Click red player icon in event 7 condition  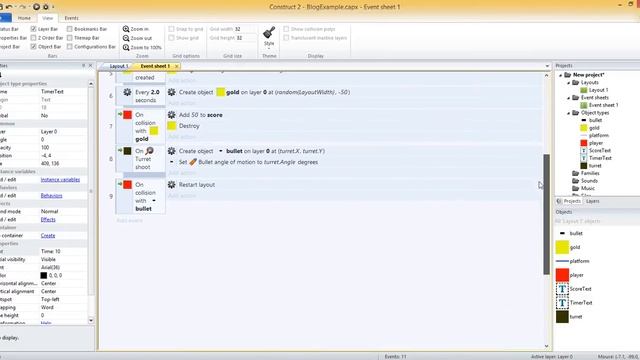[x=127, y=115]
